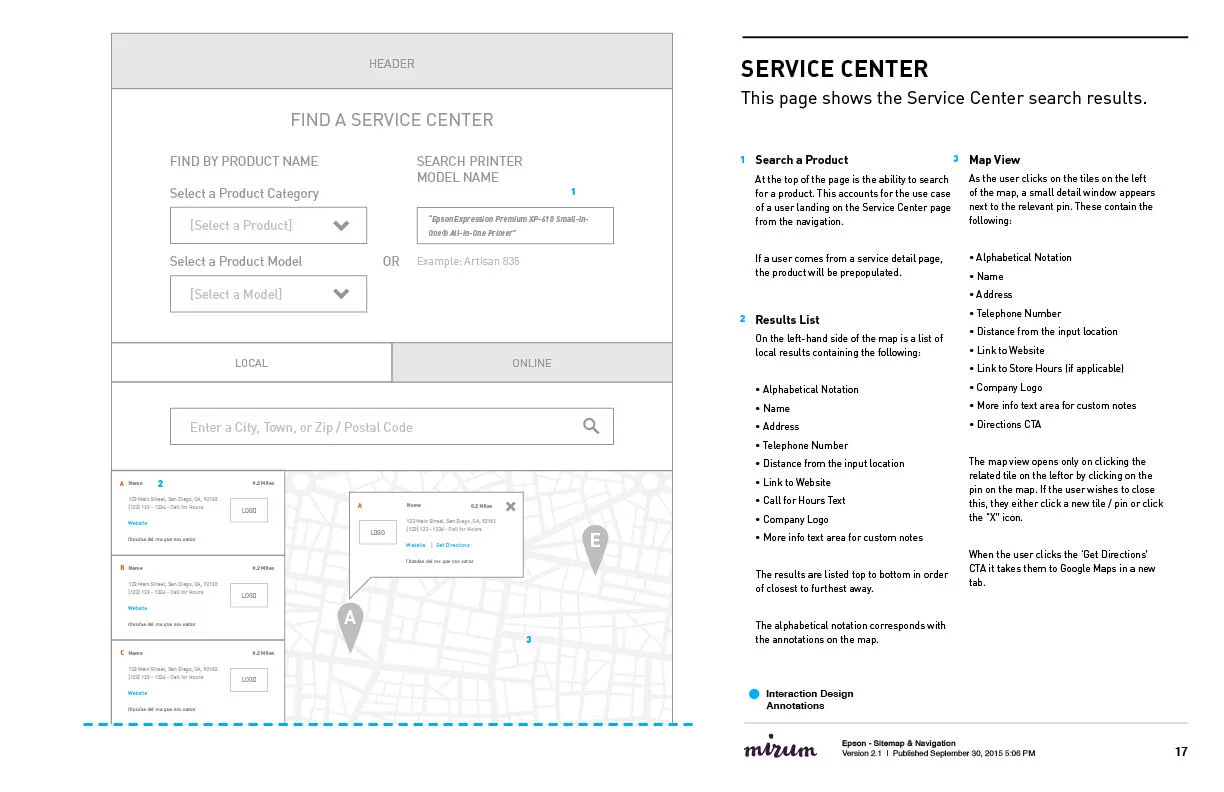Viewport: 1224px width, 792px height.
Task: Click the 'Results List' annotation heading
Action: click(787, 320)
